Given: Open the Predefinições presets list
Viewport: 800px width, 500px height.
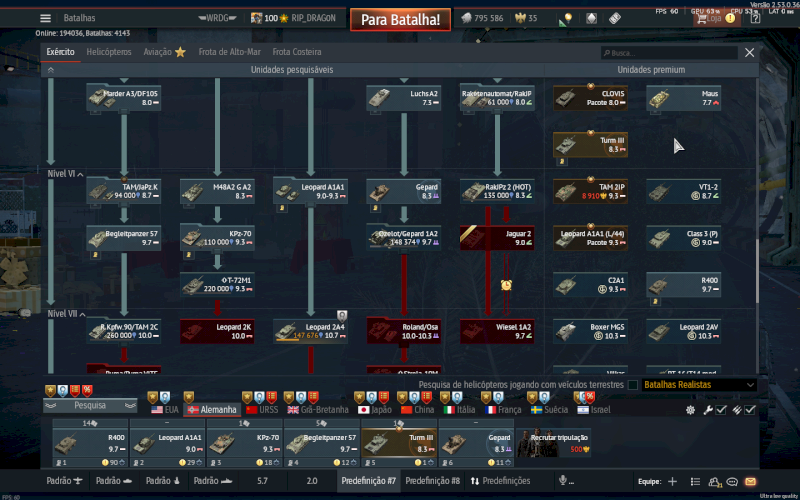Looking at the screenshot, I should pyautogui.click(x=500, y=481).
